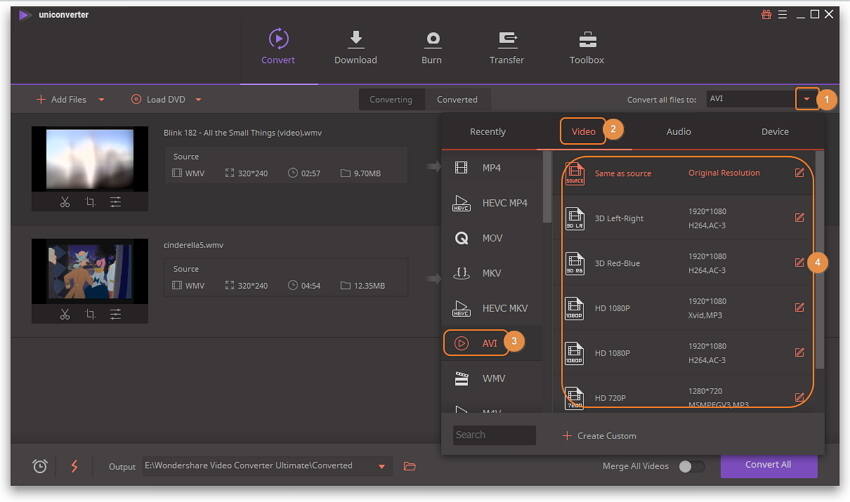Open effects settings for Blink 182 video

pos(115,202)
